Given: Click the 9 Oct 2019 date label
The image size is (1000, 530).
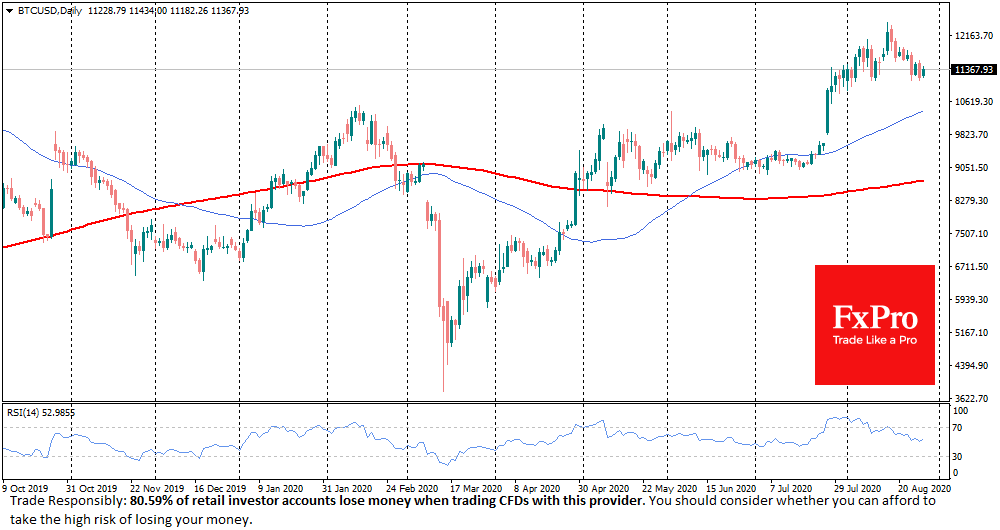Looking at the screenshot, I should coord(25,488).
